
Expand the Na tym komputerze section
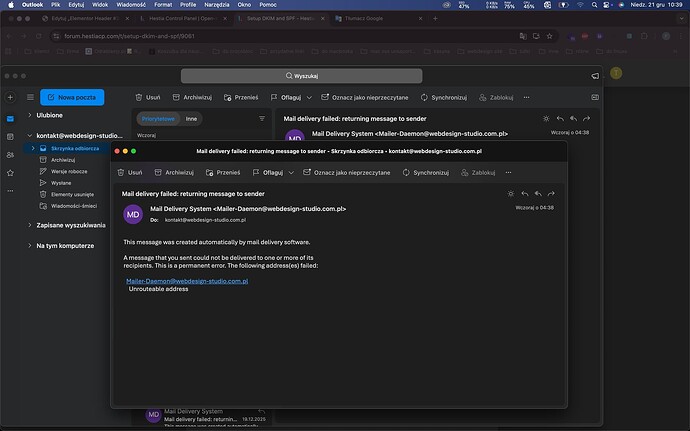31,245
